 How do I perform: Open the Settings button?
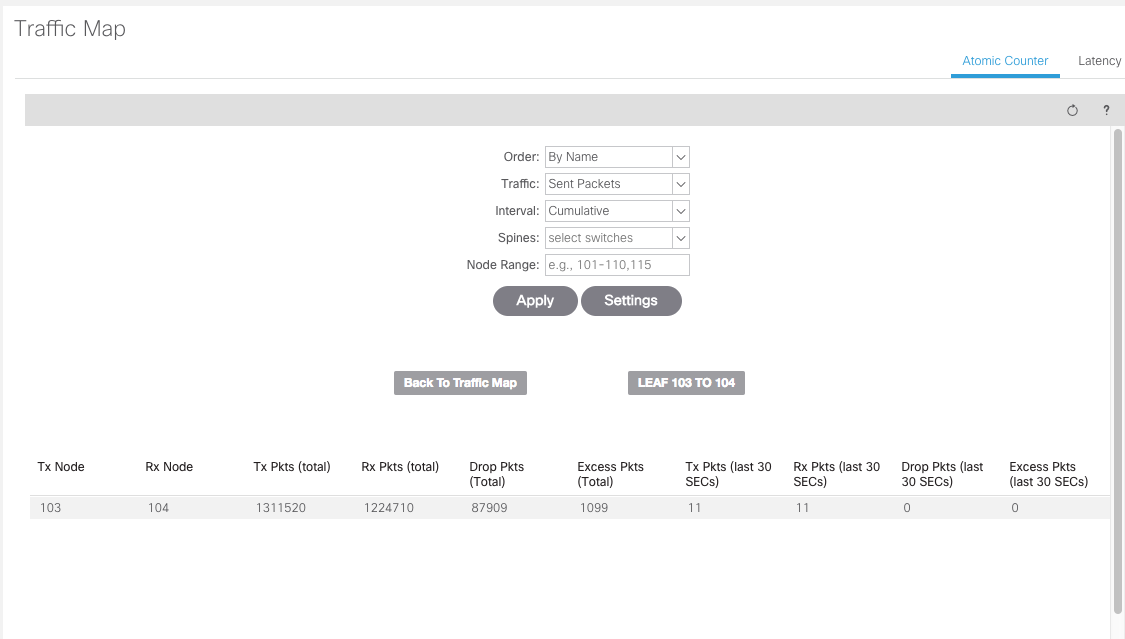631,301
